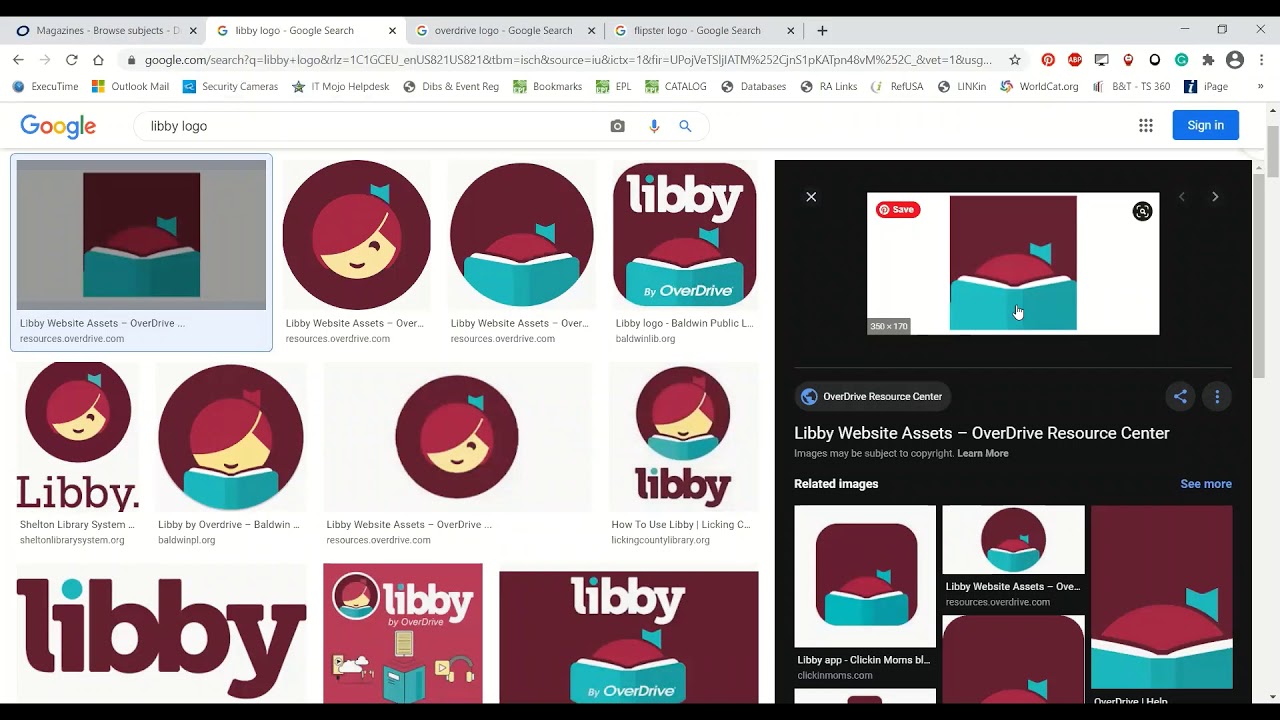Screen dimensions: 1280x720
Task: Go to the Google home logo
Action: click(x=58, y=126)
